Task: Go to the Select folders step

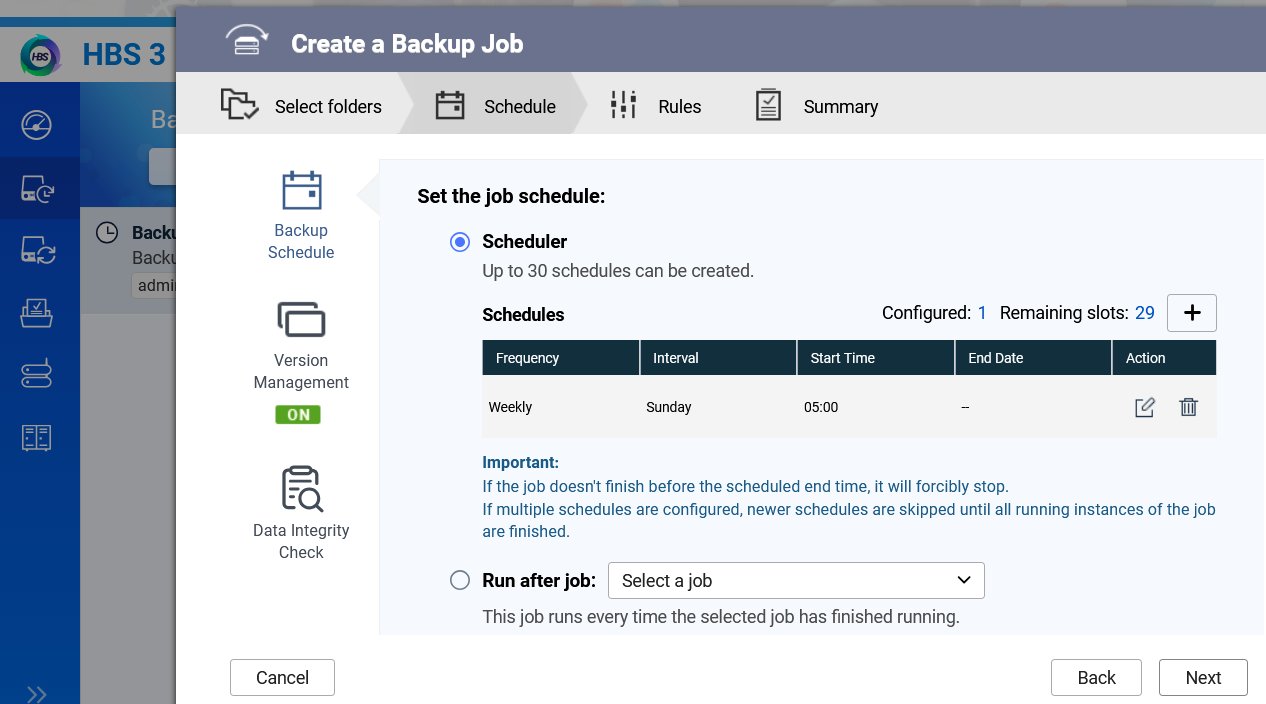Action: click(x=302, y=106)
